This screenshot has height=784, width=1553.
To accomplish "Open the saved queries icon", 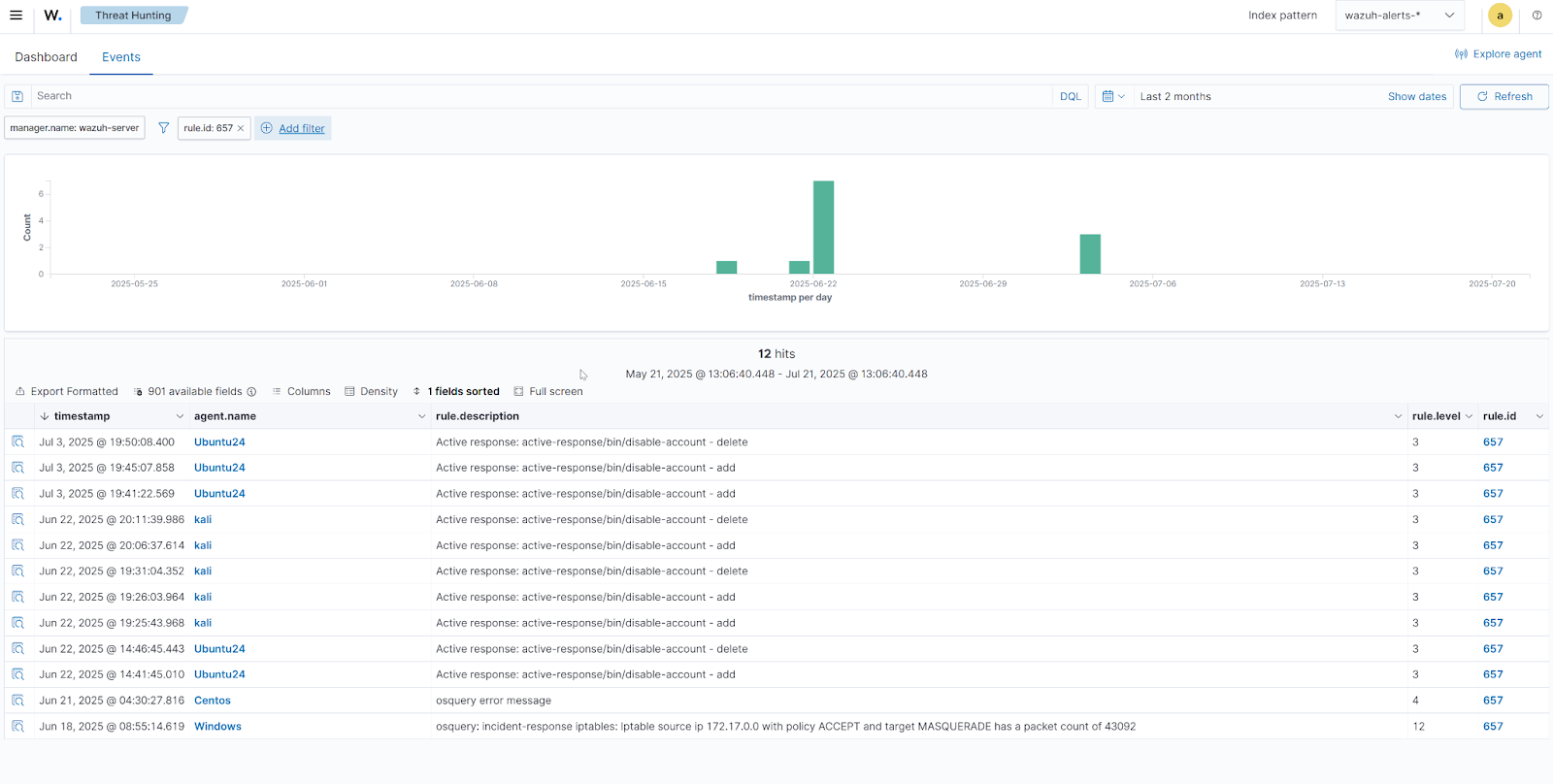I will coord(17,96).
